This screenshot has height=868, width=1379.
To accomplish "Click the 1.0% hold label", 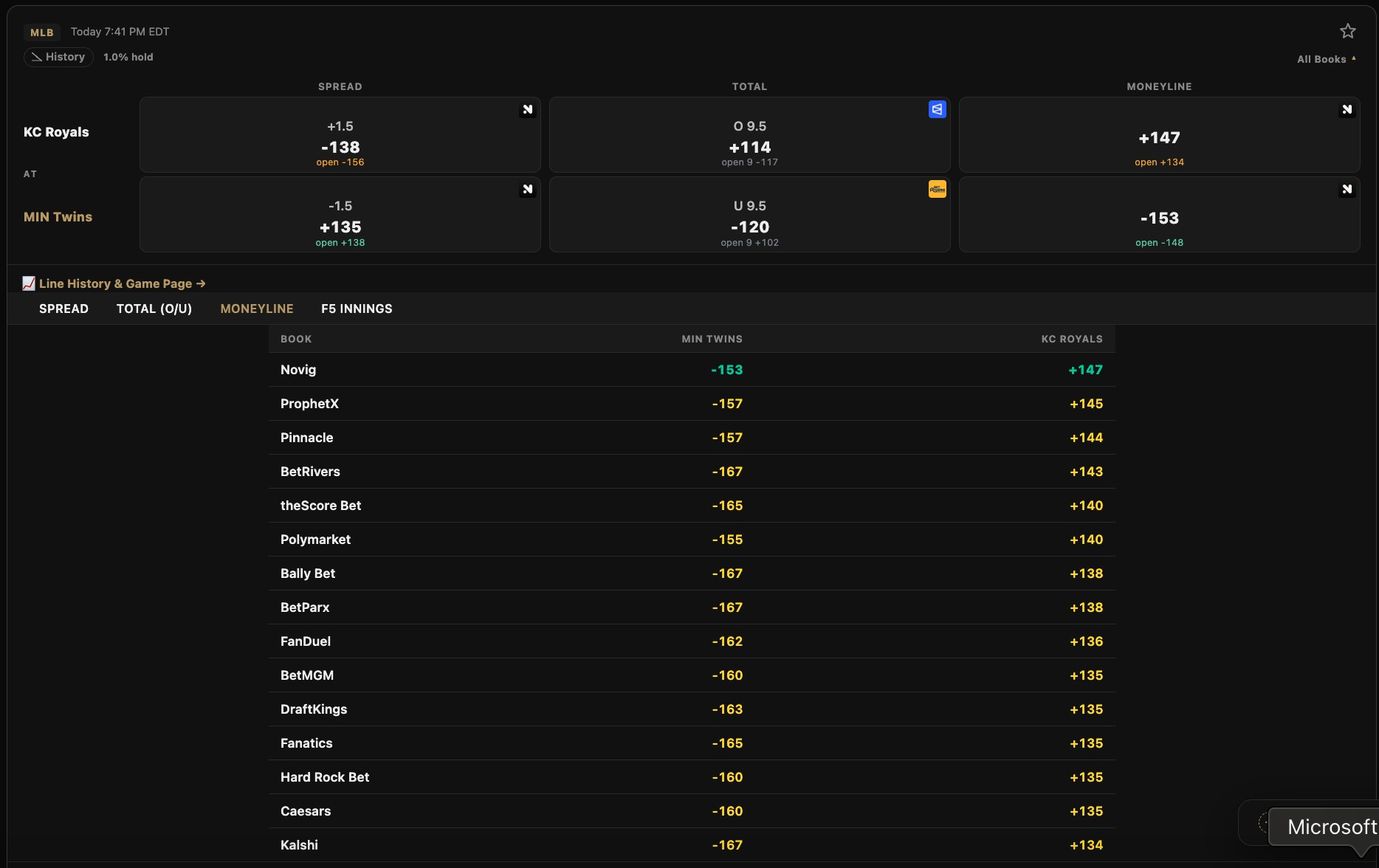I will [128, 57].
